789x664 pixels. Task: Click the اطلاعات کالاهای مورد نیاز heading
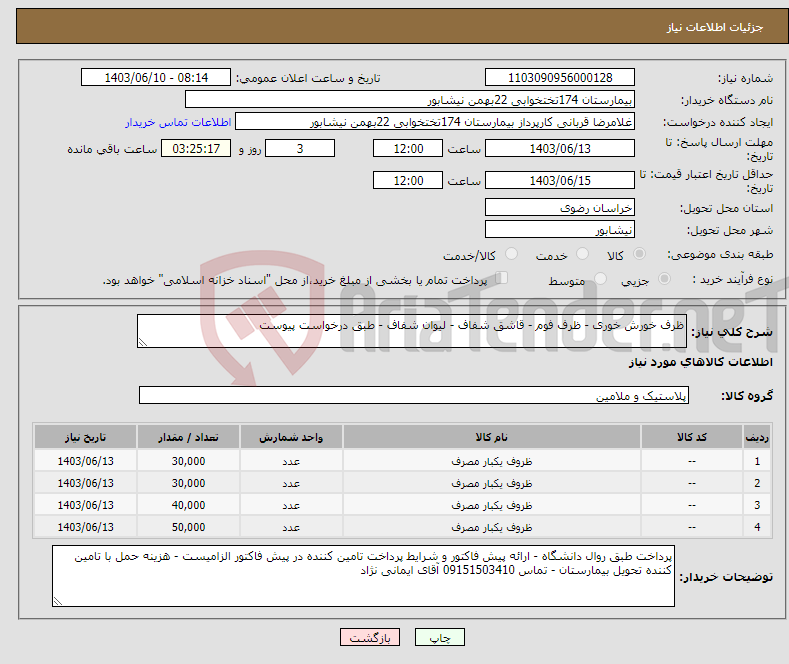pos(700,362)
